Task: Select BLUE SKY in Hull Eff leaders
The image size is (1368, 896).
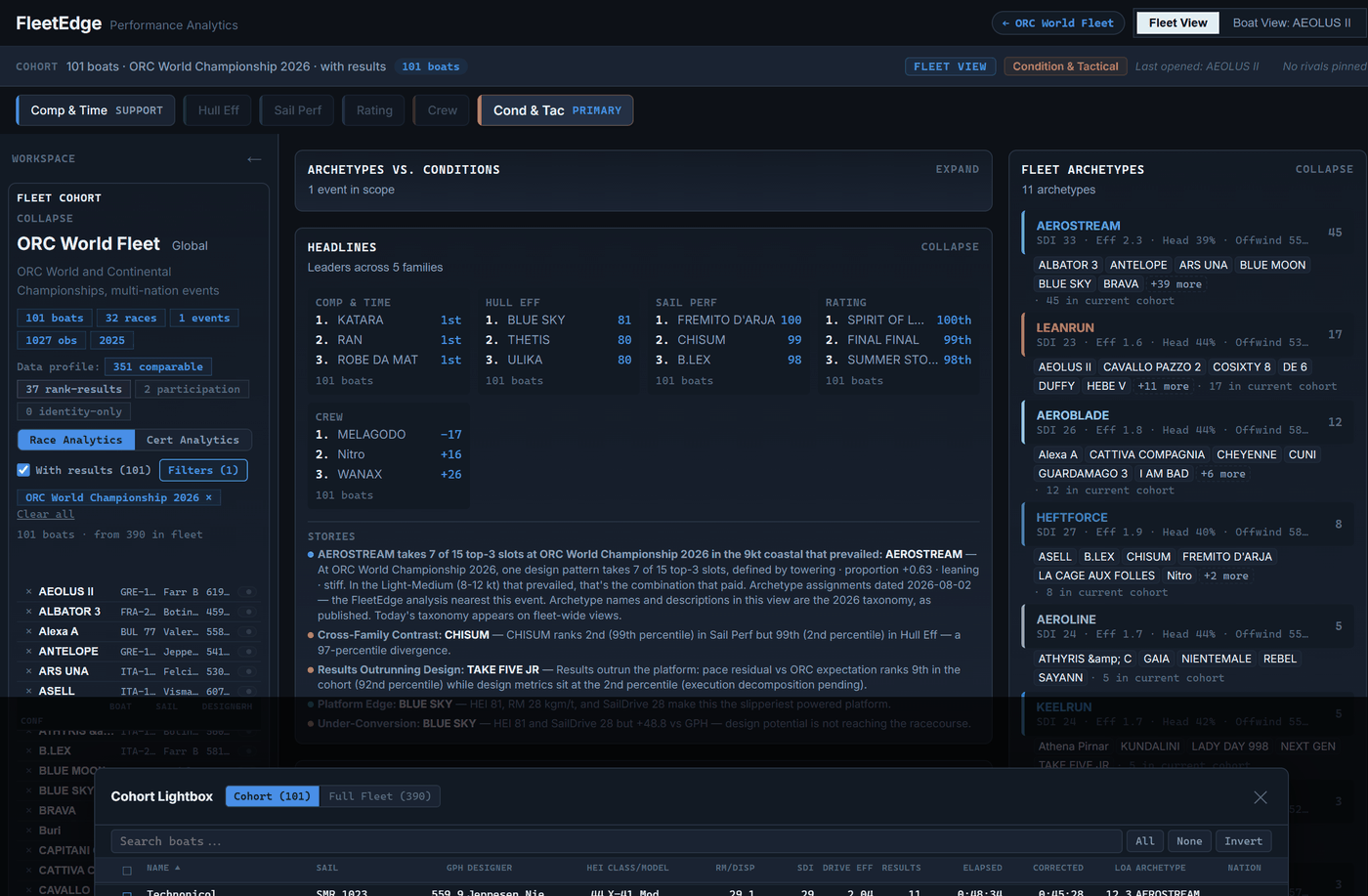Action: (536, 320)
